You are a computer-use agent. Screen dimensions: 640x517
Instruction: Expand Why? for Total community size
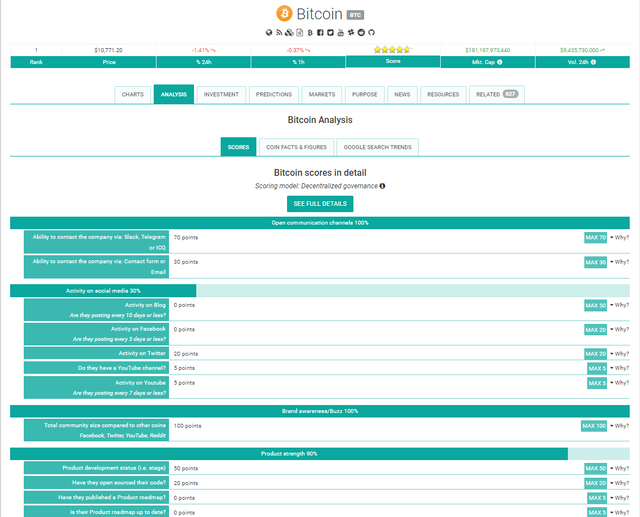pos(620,426)
